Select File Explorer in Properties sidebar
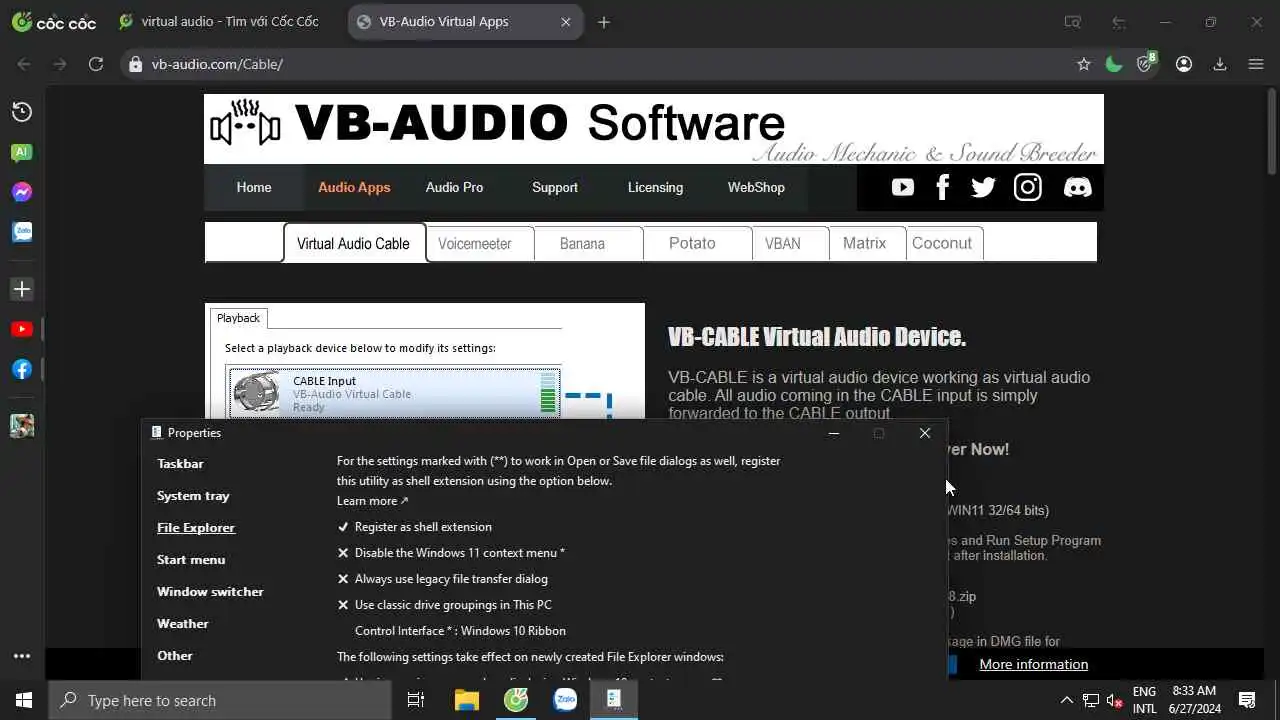Image resolution: width=1280 pixels, height=720 pixels. 196,527
